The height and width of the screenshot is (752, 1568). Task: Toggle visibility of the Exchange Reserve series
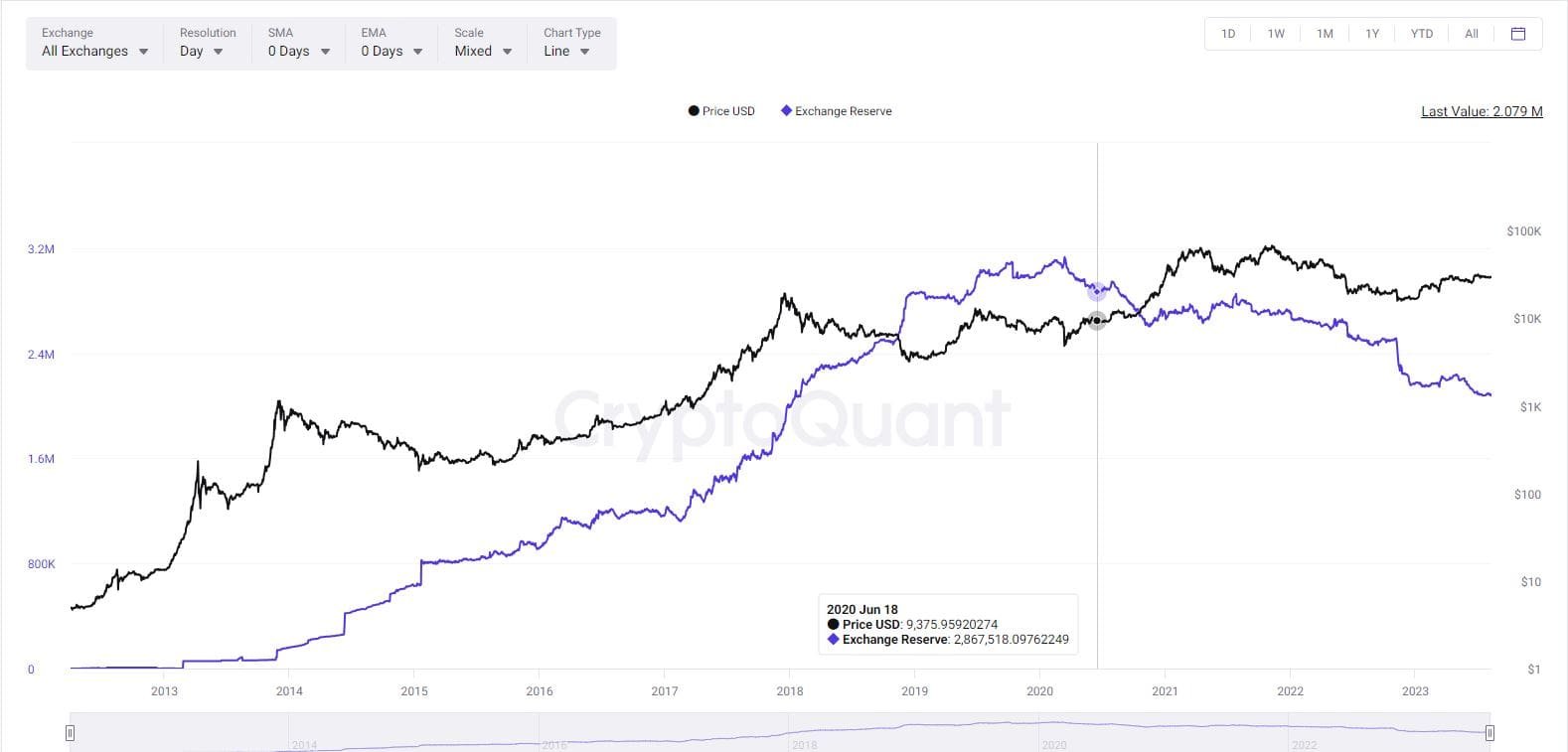[836, 110]
